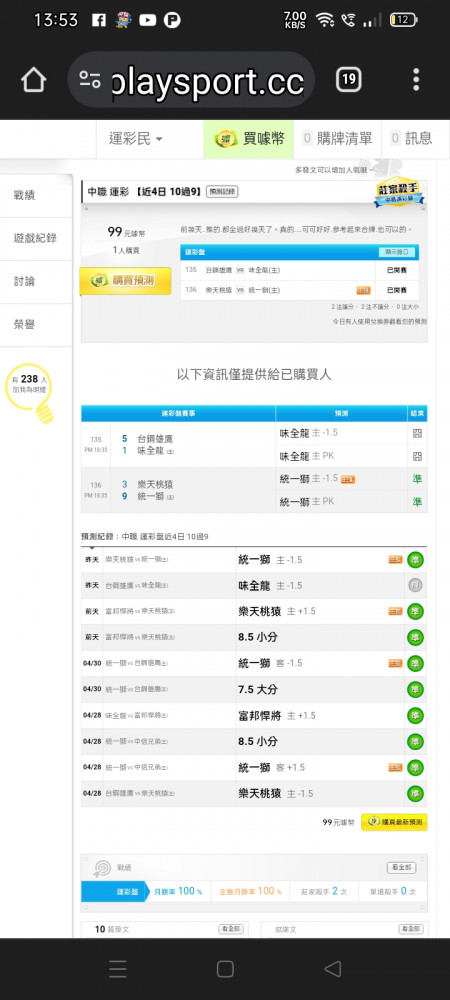Open the tab switcher showing 19 tabs
The height and width of the screenshot is (1000, 450).
tap(349, 80)
